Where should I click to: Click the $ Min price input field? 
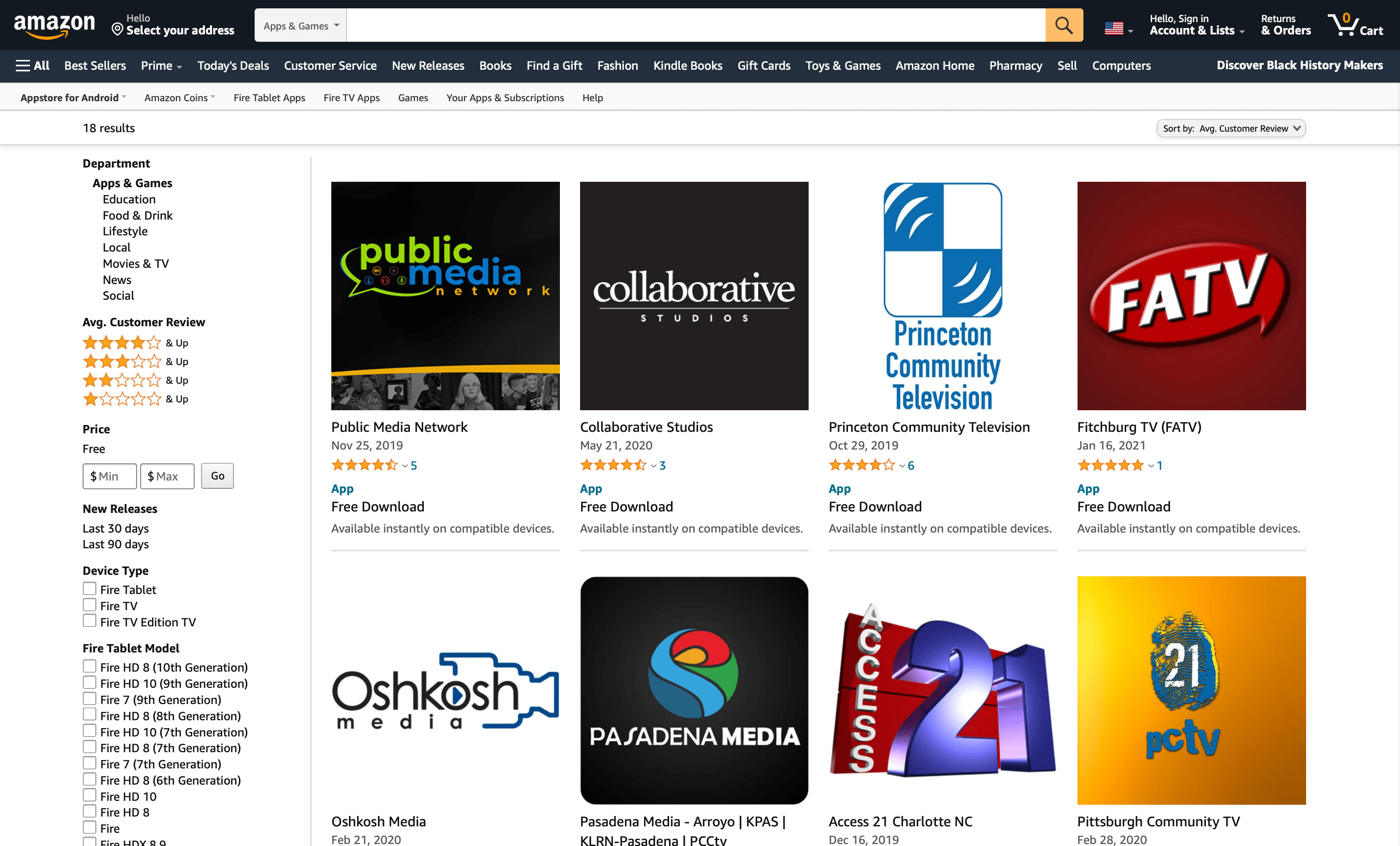pyautogui.click(x=110, y=476)
